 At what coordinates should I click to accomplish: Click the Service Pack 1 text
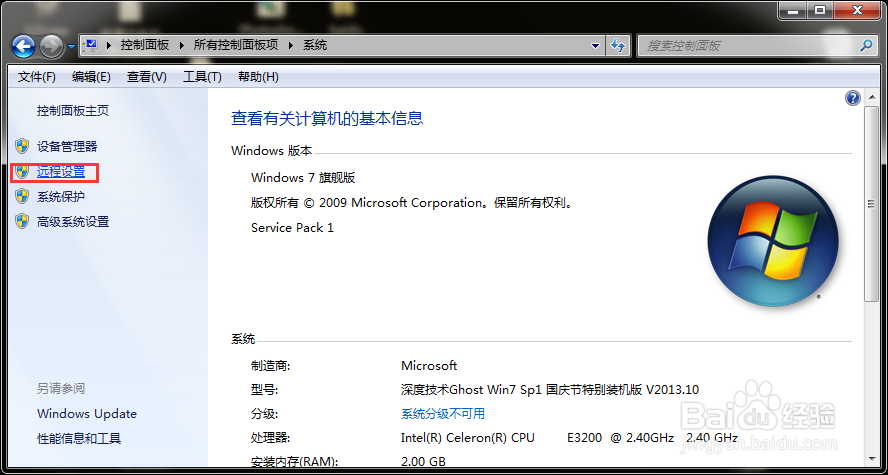[x=292, y=228]
